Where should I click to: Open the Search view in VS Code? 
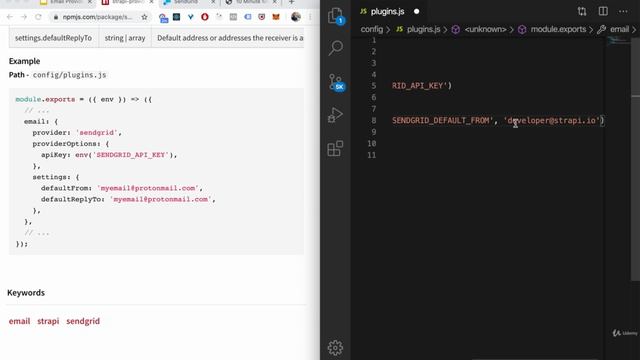click(x=336, y=48)
